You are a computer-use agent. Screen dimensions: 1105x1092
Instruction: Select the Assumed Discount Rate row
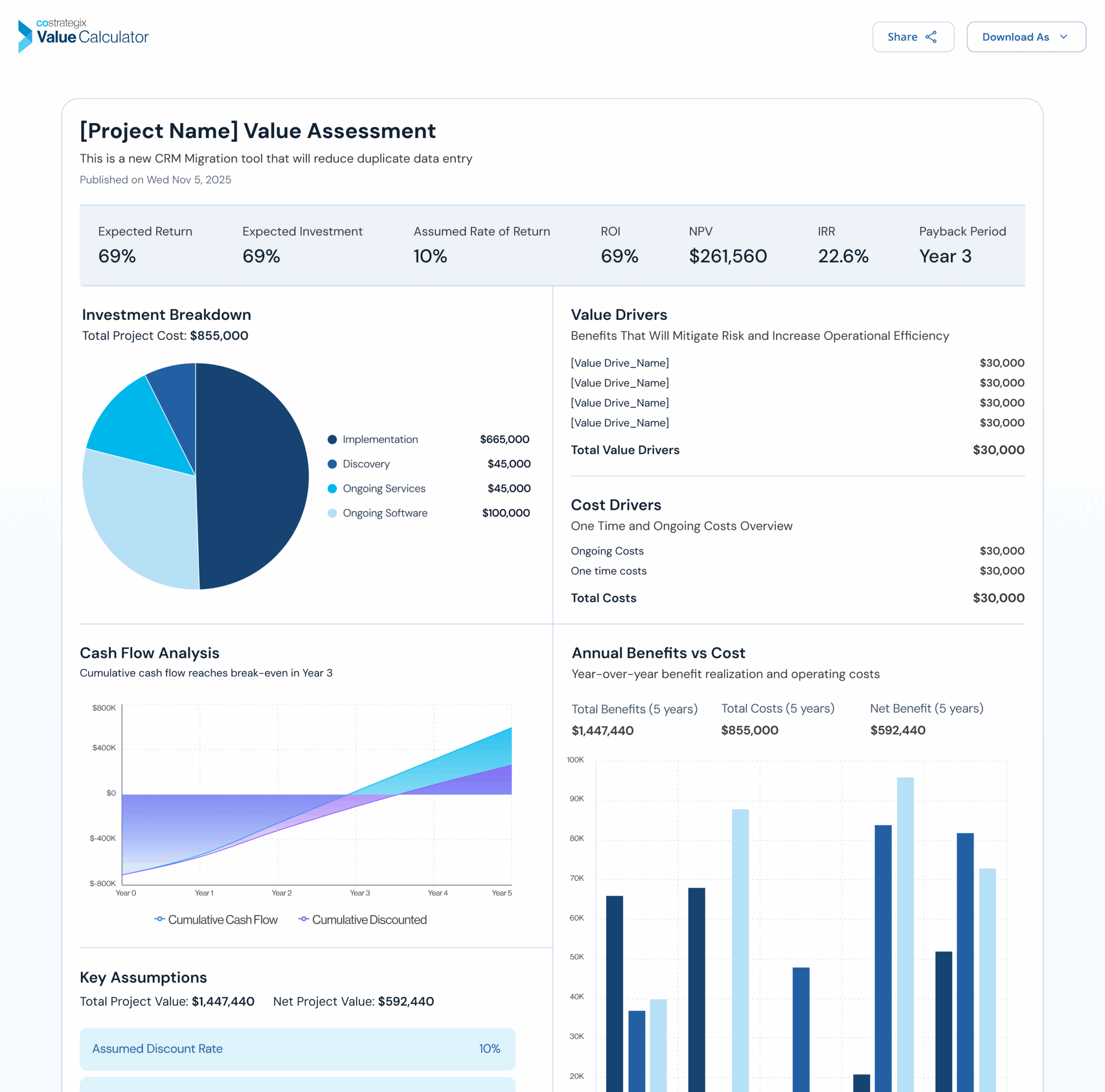[297, 1048]
